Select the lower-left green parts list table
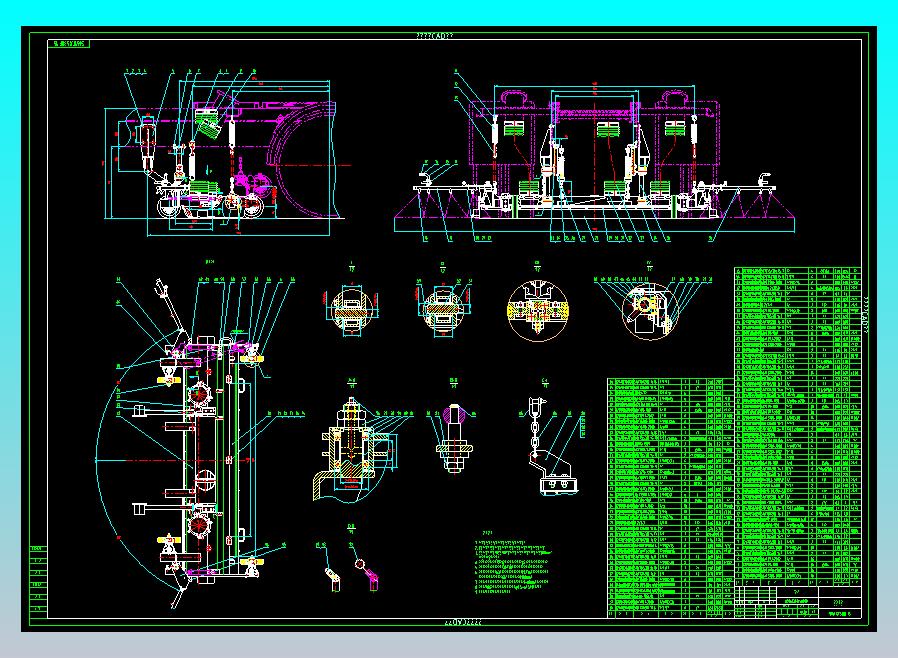This screenshot has width=898, height=658. [670, 497]
